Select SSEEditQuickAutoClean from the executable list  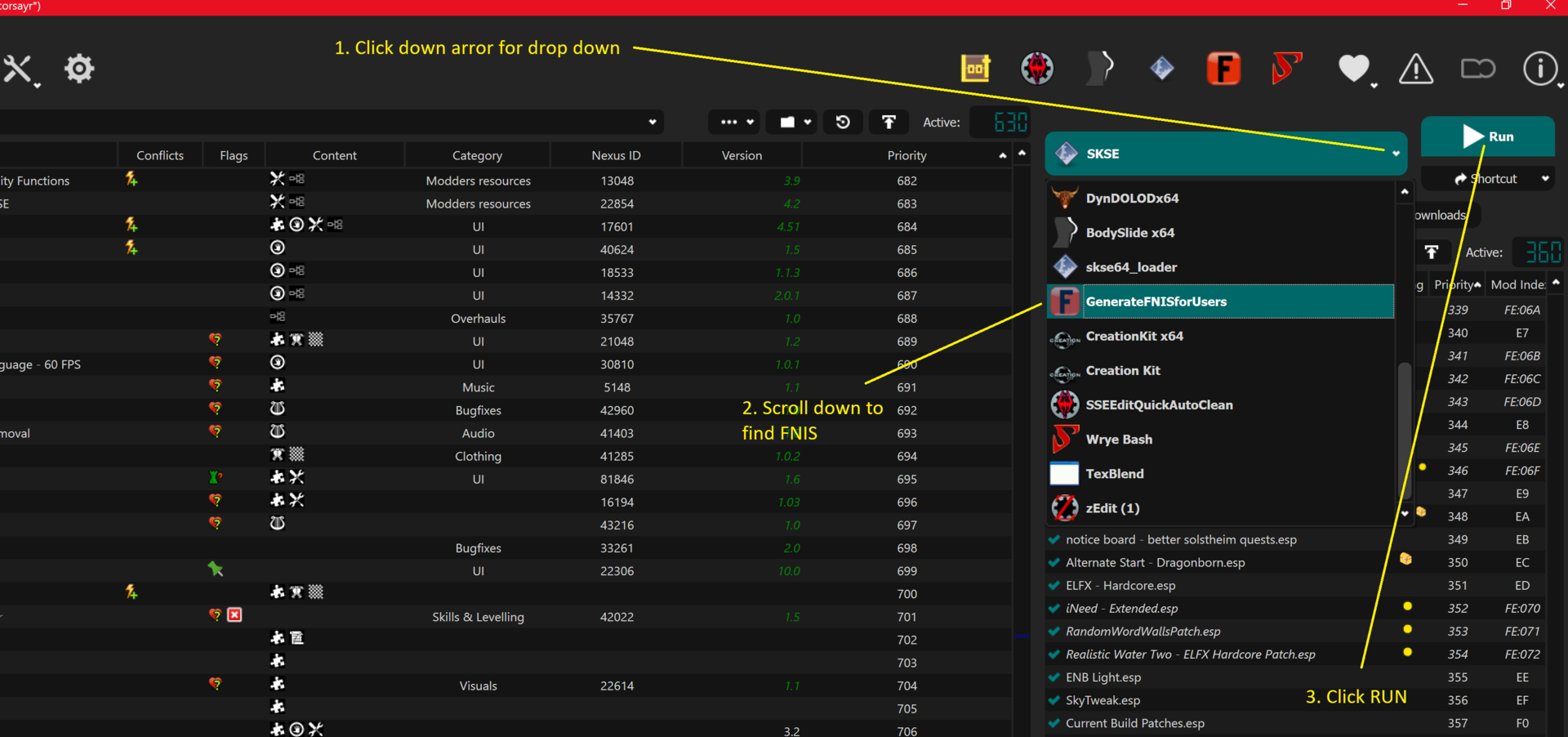[x=1221, y=404]
